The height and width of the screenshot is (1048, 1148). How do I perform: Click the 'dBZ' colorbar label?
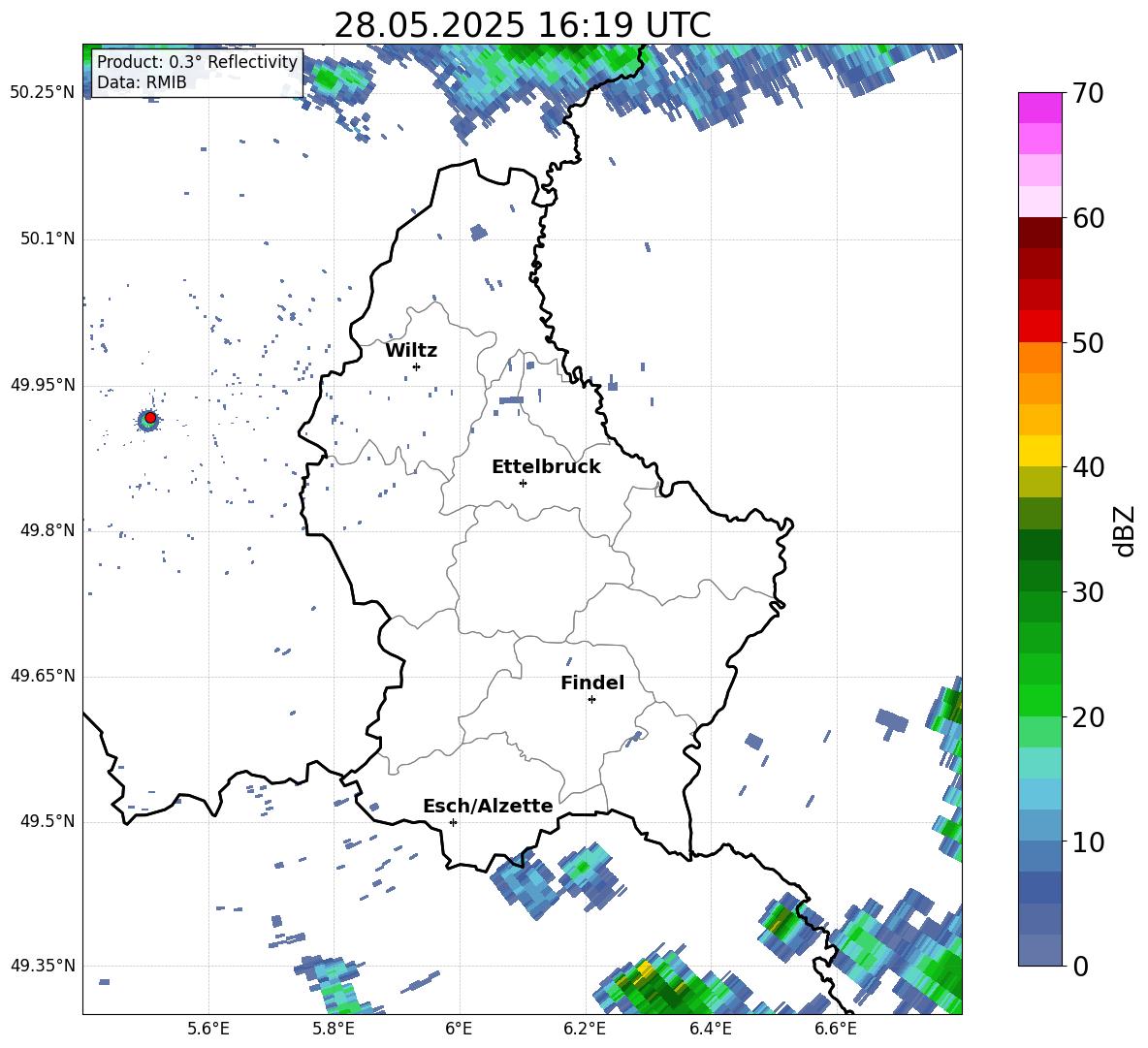click(1124, 530)
